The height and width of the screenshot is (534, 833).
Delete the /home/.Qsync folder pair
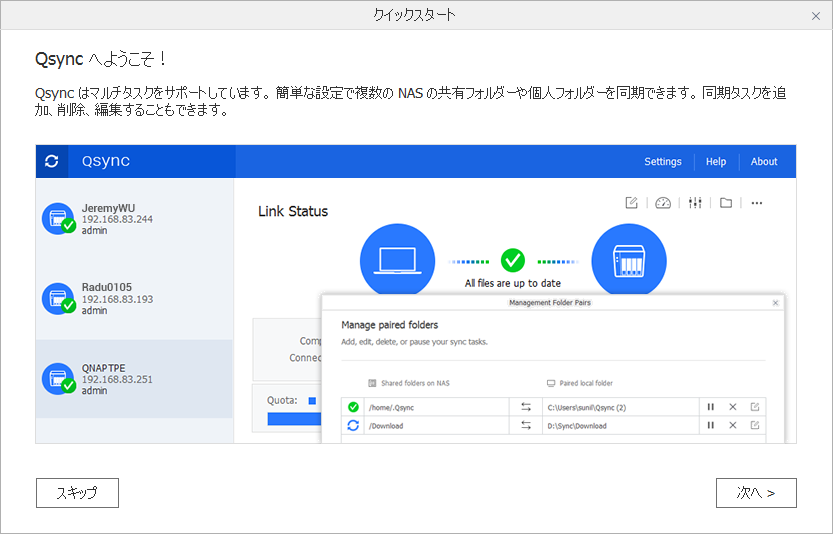point(733,407)
